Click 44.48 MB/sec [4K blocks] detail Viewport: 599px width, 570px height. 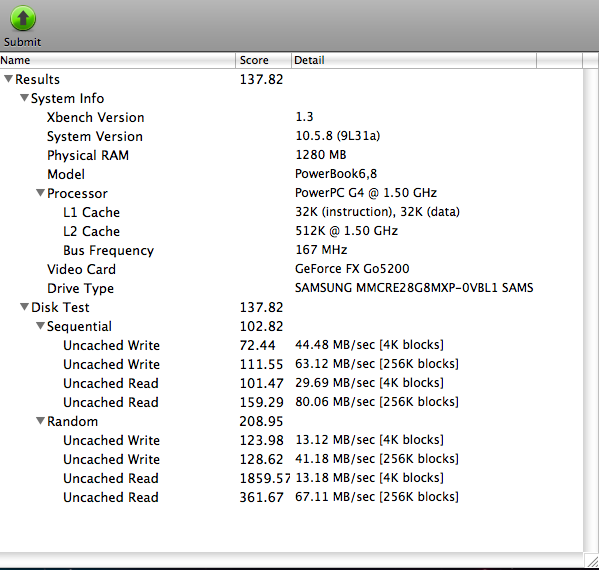[369, 345]
